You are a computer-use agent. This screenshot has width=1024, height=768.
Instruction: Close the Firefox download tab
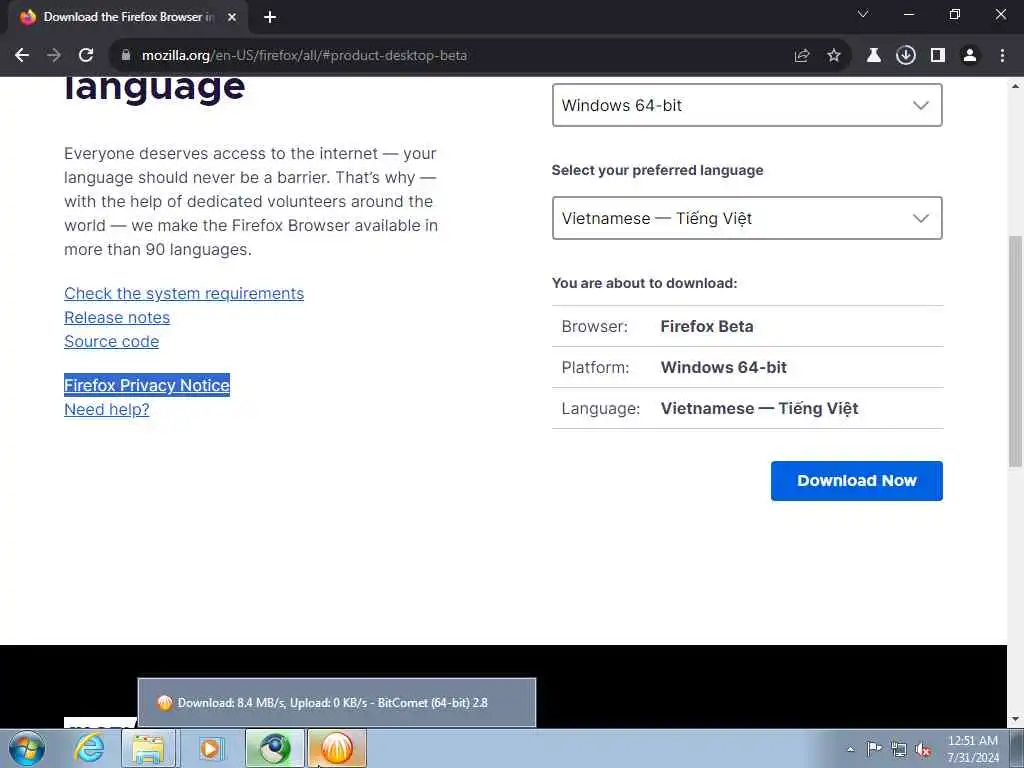pos(232,18)
